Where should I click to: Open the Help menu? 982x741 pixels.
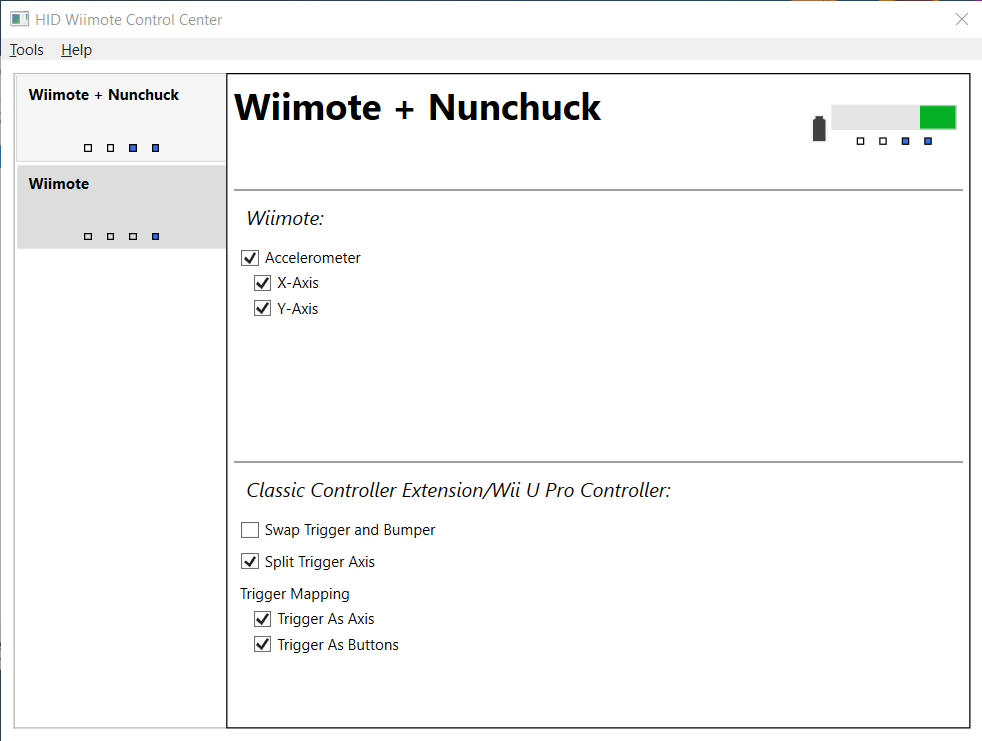(76, 49)
